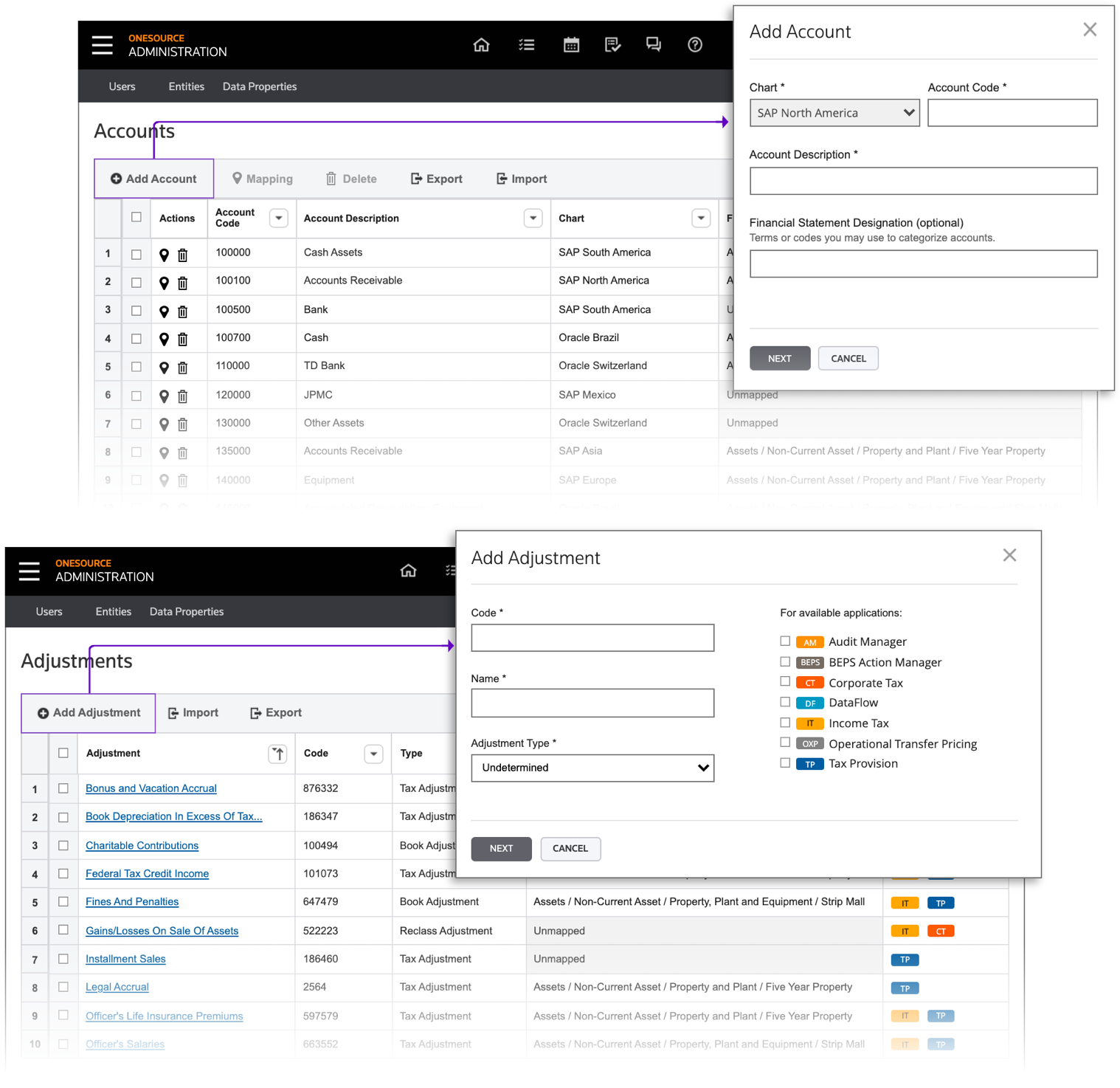Click Import in Adjustments toolbar

[x=193, y=712]
